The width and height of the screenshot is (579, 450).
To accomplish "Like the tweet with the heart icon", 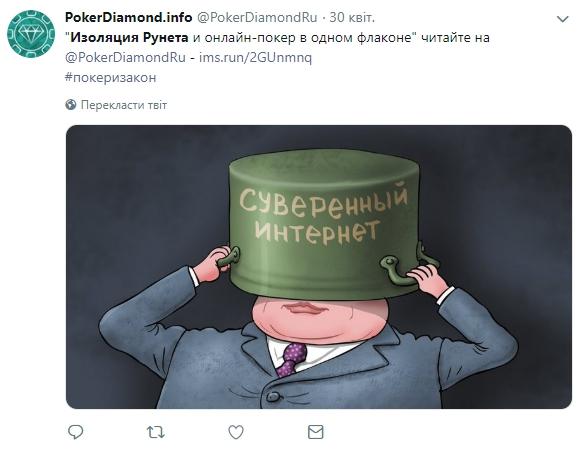I will (x=236, y=432).
